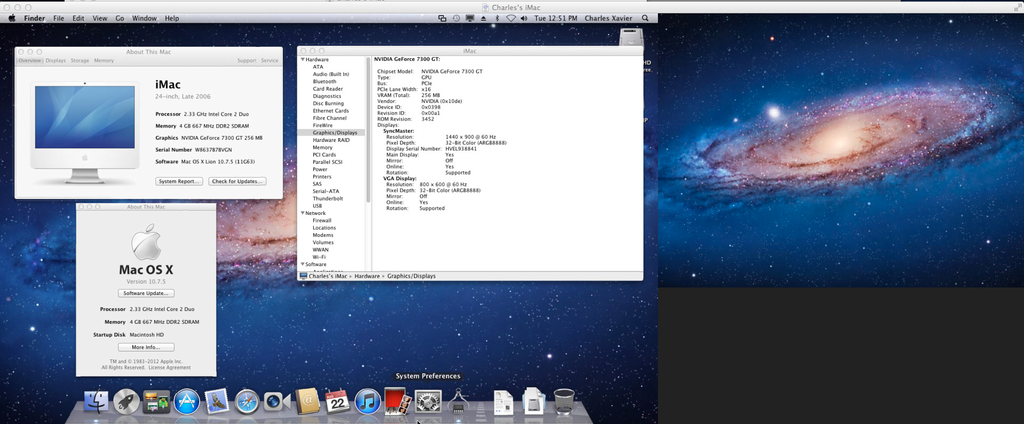Click the Software Update button
Viewport: 1024px width, 424px height.
coord(146,293)
